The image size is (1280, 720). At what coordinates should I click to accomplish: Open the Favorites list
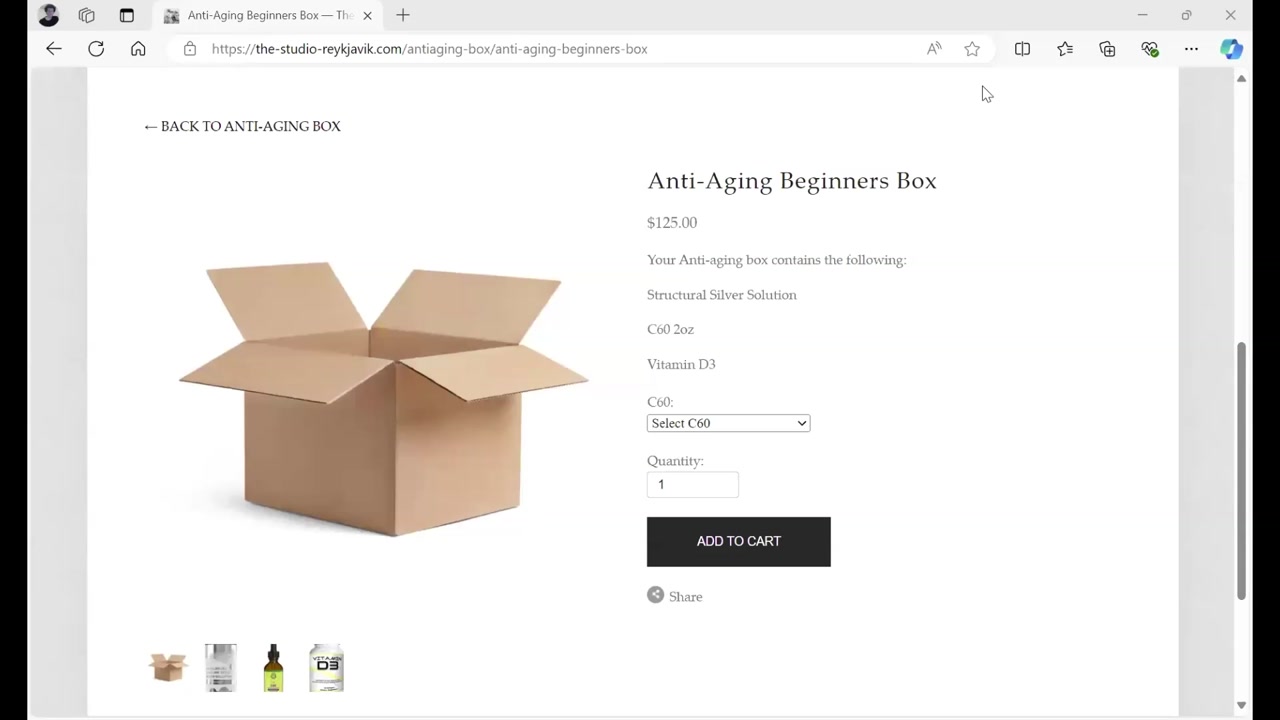coord(1065,49)
